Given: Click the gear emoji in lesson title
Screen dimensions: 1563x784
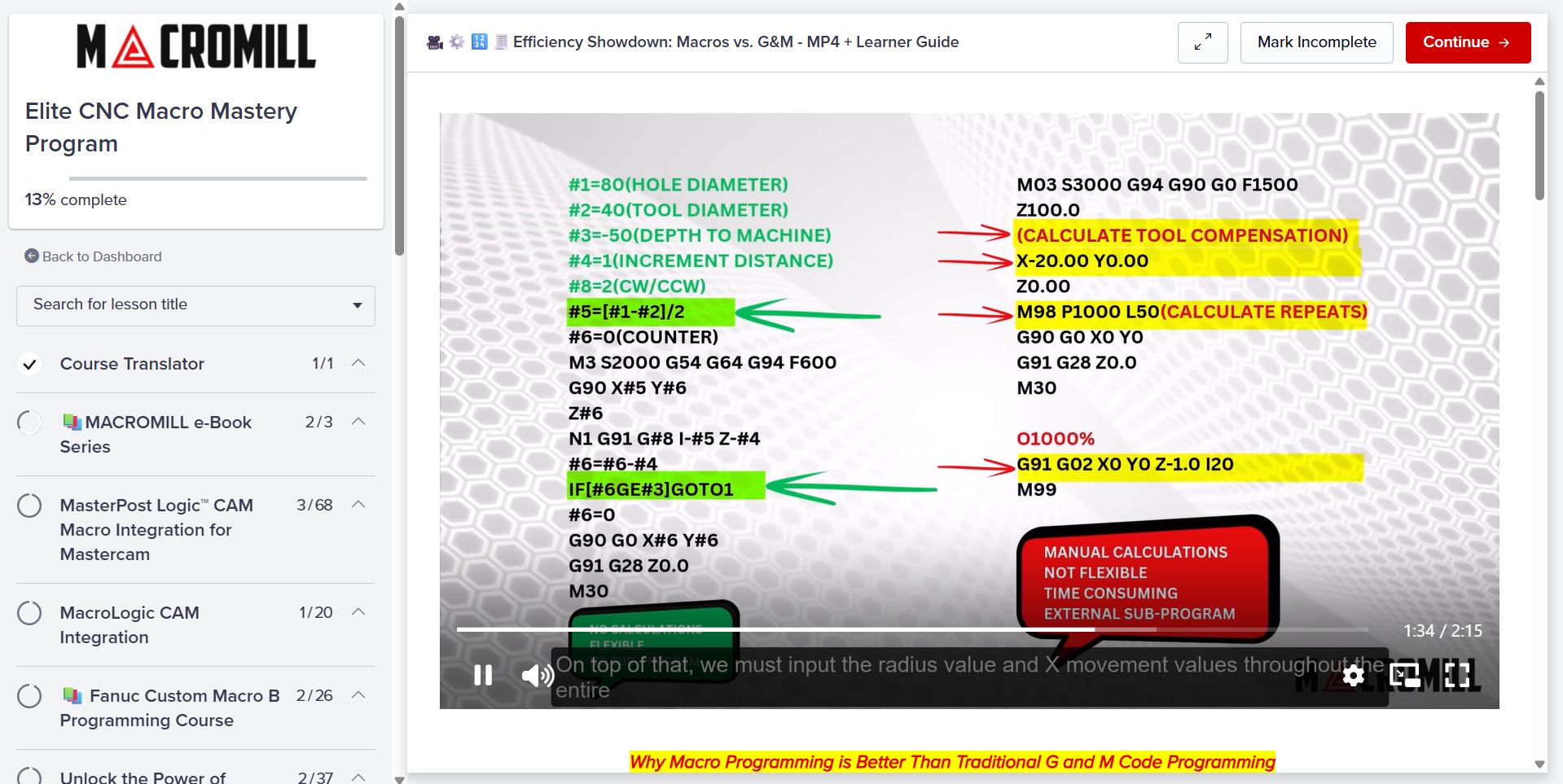Looking at the screenshot, I should tap(457, 42).
